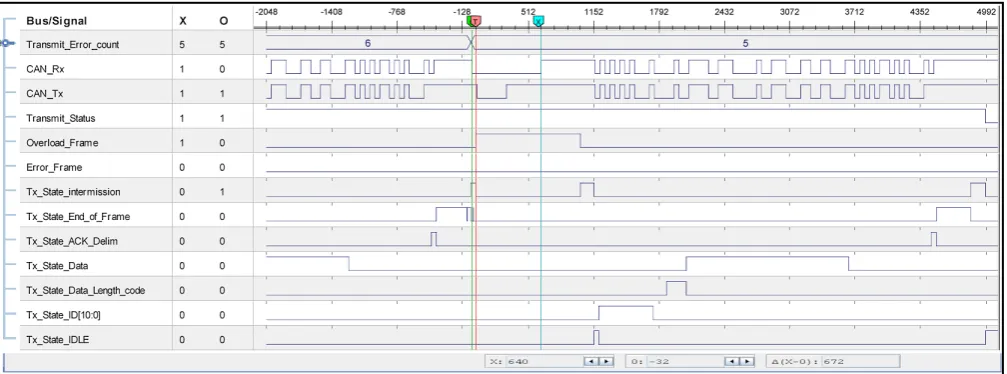Viewport: 1007px width, 374px height.
Task: Select the Transmit_Status signal
Action: point(60,118)
